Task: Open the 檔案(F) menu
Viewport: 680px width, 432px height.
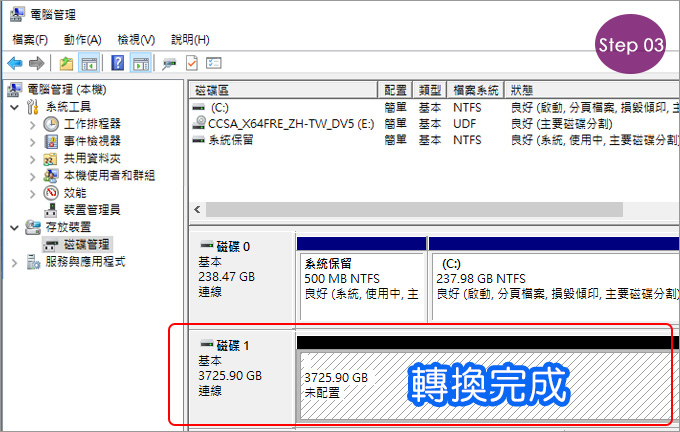Action: point(30,40)
